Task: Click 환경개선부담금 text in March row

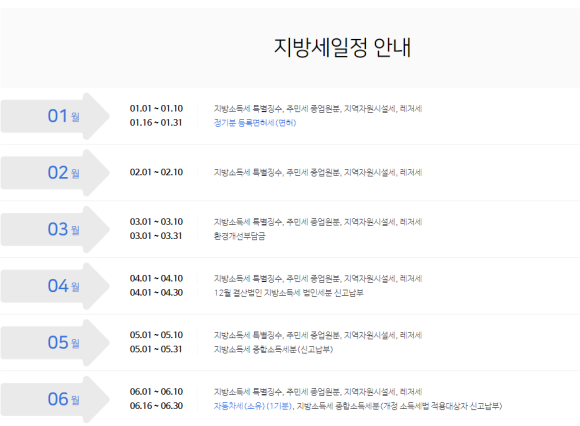Action: point(239,236)
